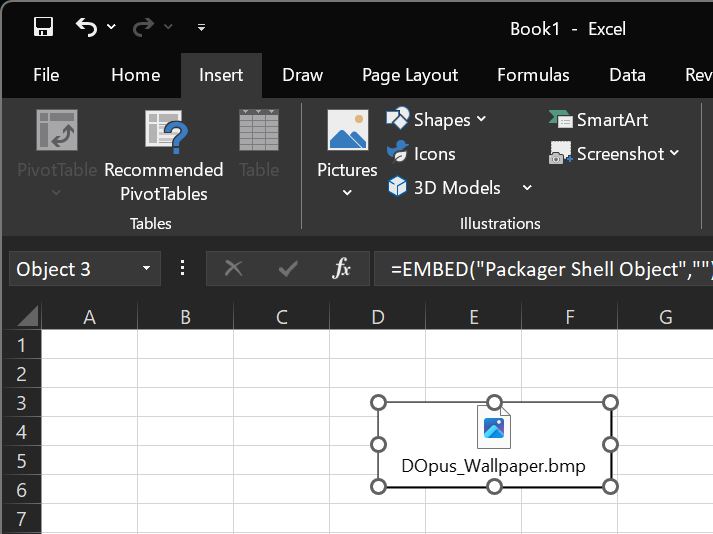The width and height of the screenshot is (713, 534).
Task: Open the Data tab
Action: point(627,75)
